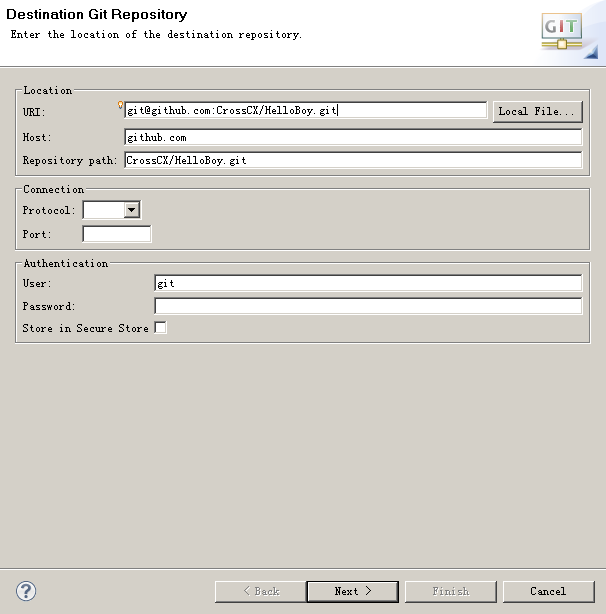
Task: Click the "Authentication" group title
Action: [x=66, y=263]
